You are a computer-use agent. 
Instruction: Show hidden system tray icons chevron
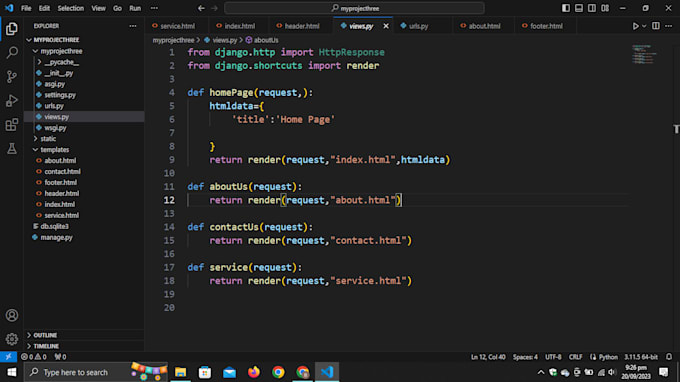541,372
